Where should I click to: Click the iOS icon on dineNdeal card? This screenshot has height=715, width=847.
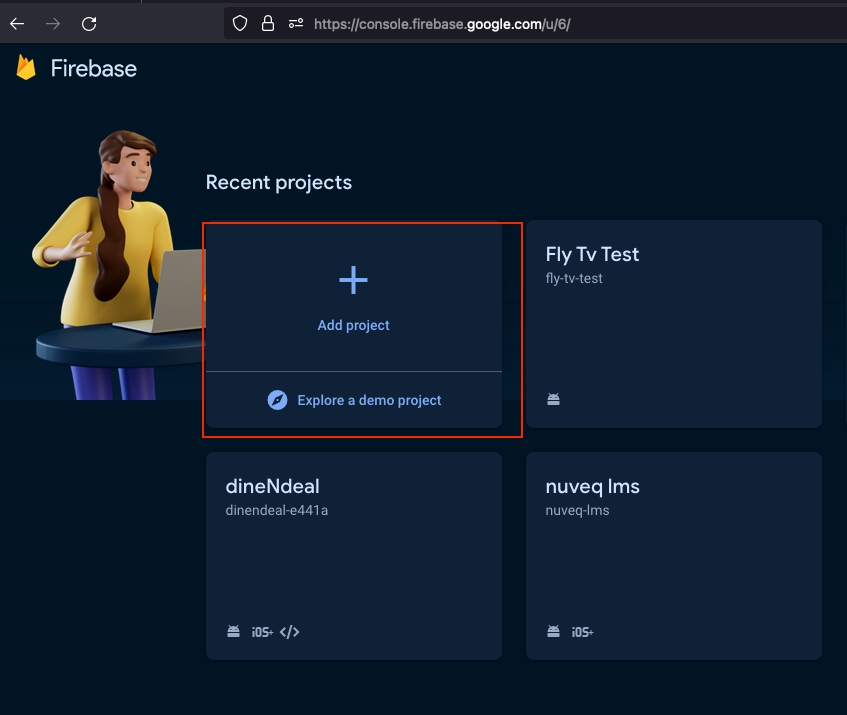[262, 632]
